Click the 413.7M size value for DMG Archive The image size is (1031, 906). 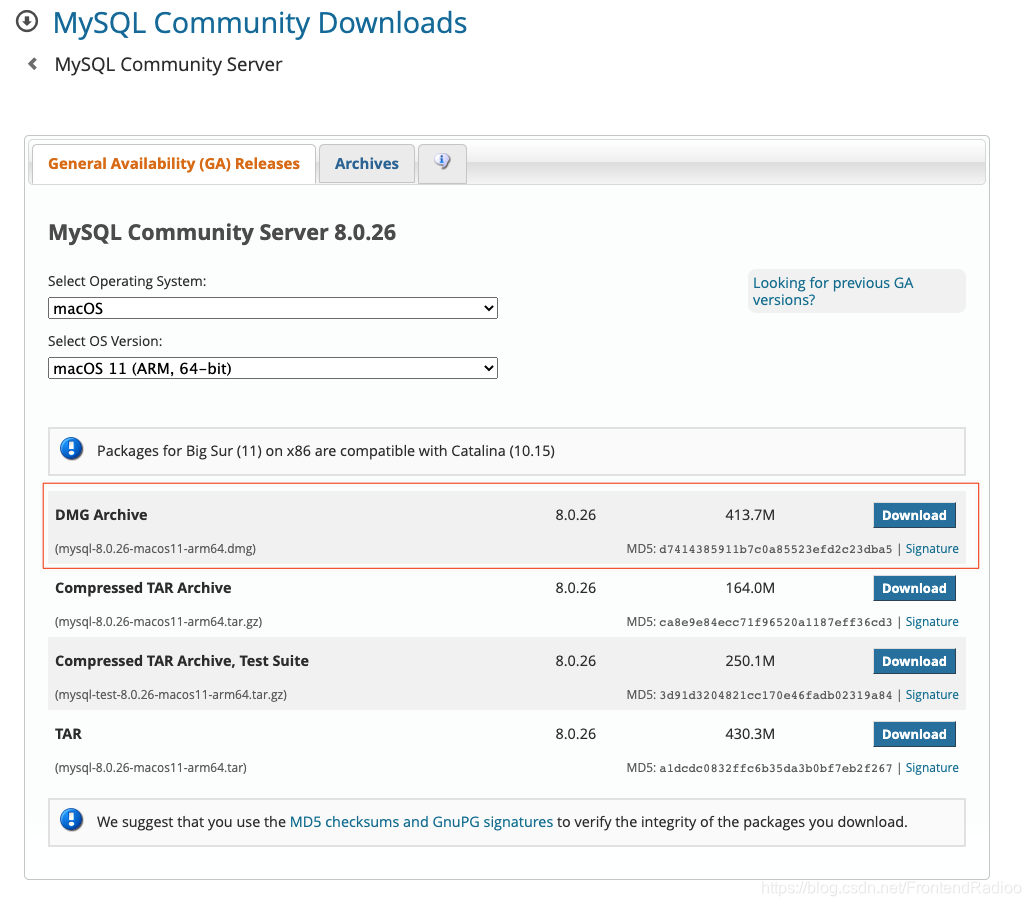750,515
